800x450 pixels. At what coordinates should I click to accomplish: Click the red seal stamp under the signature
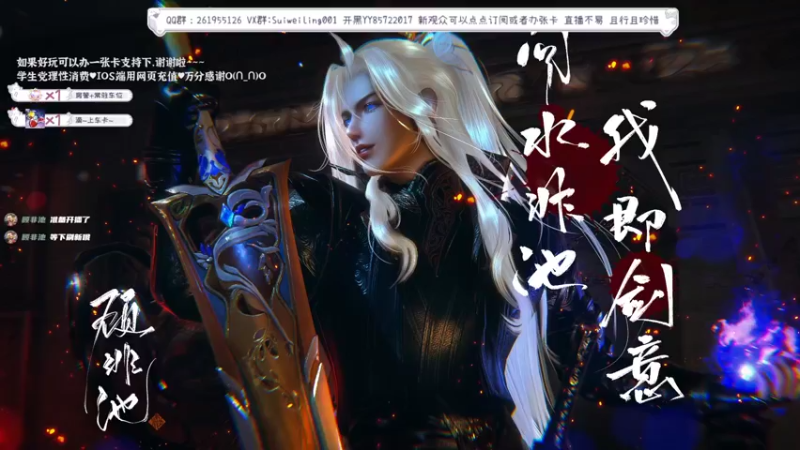click(x=157, y=421)
